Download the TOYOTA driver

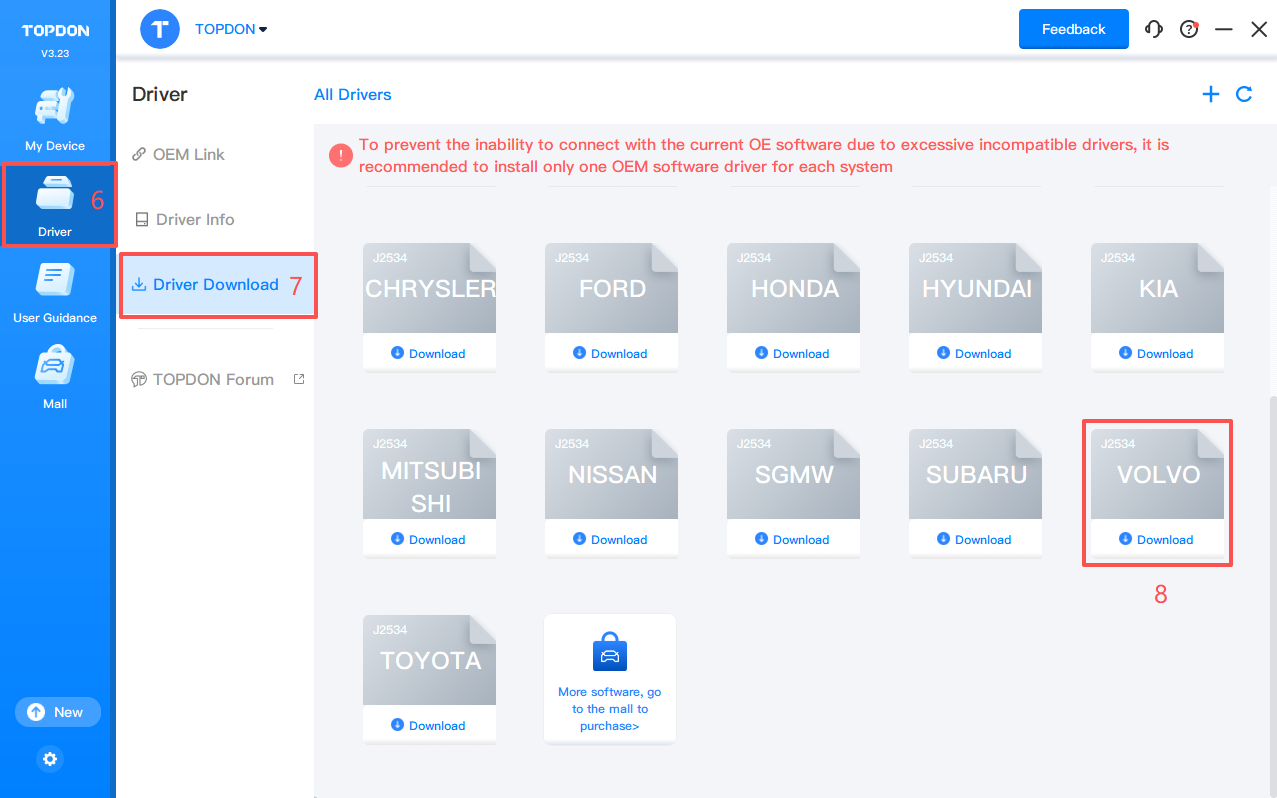[x=429, y=725]
